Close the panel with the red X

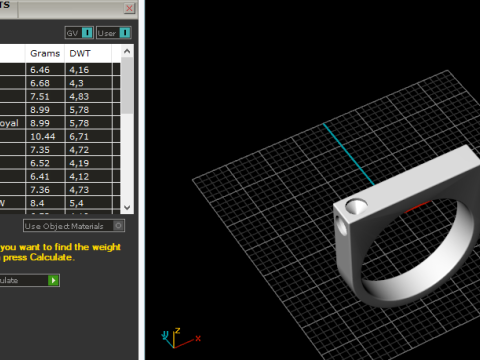click(x=129, y=8)
